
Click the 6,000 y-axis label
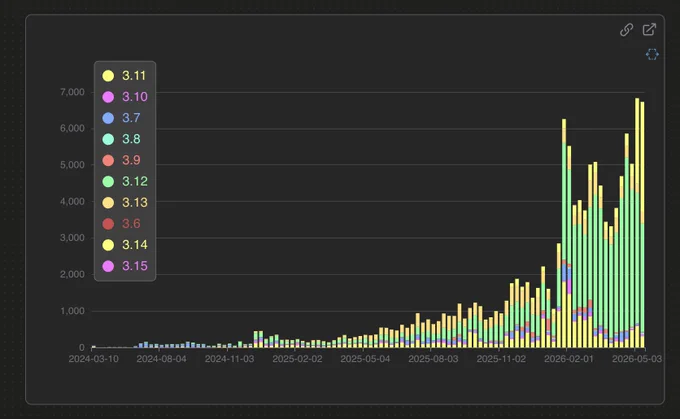[72, 128]
